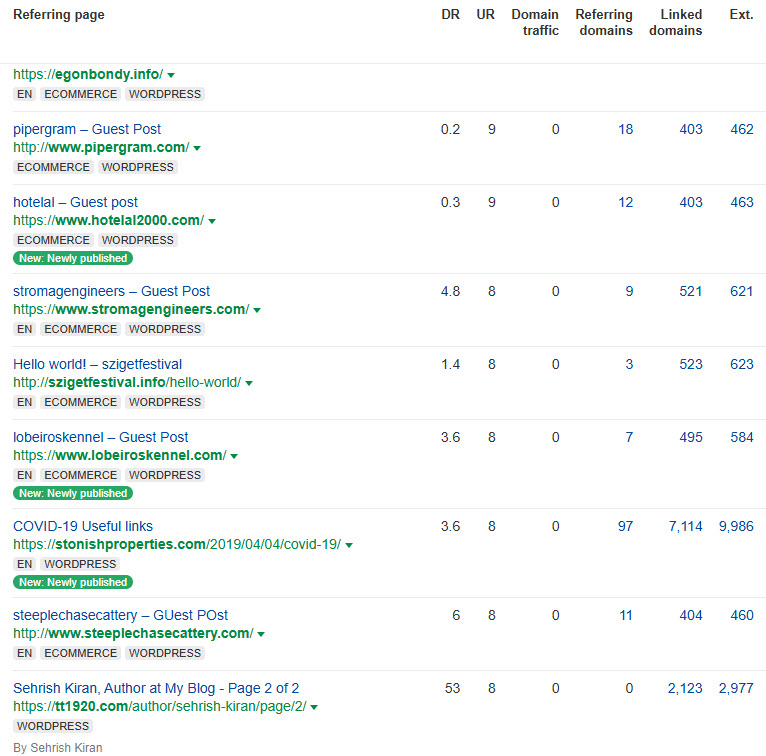Sort by Referring domains column header
Viewport: 766px width, 756px height.
(x=604, y=22)
